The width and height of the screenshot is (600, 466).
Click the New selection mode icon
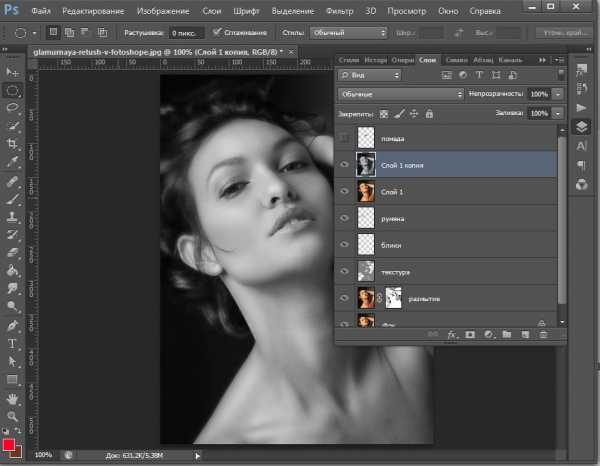(x=53, y=33)
